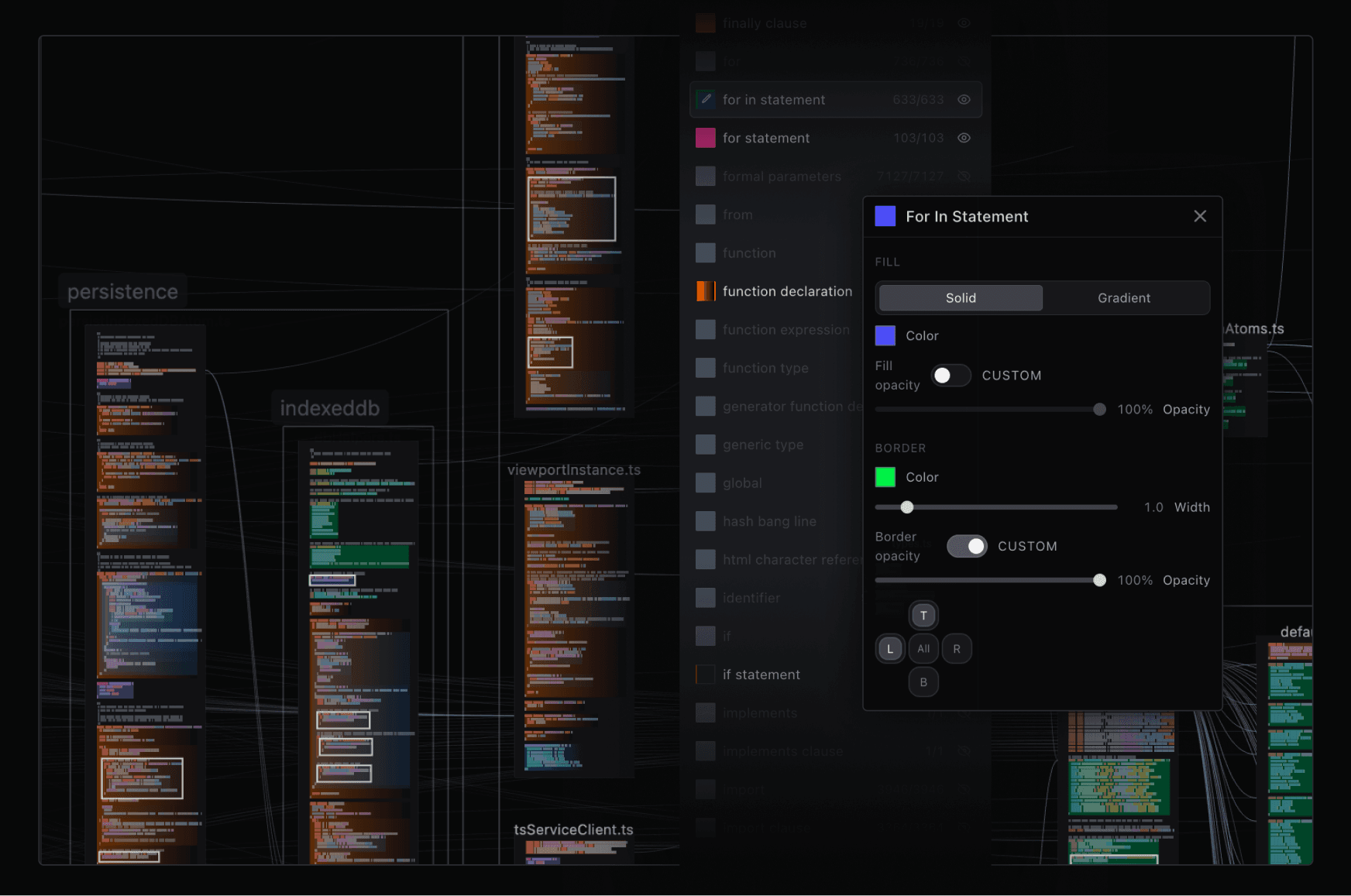The height and width of the screenshot is (896, 1351).
Task: Hide the 'for statement' layer with eye icon
Action: 964,138
